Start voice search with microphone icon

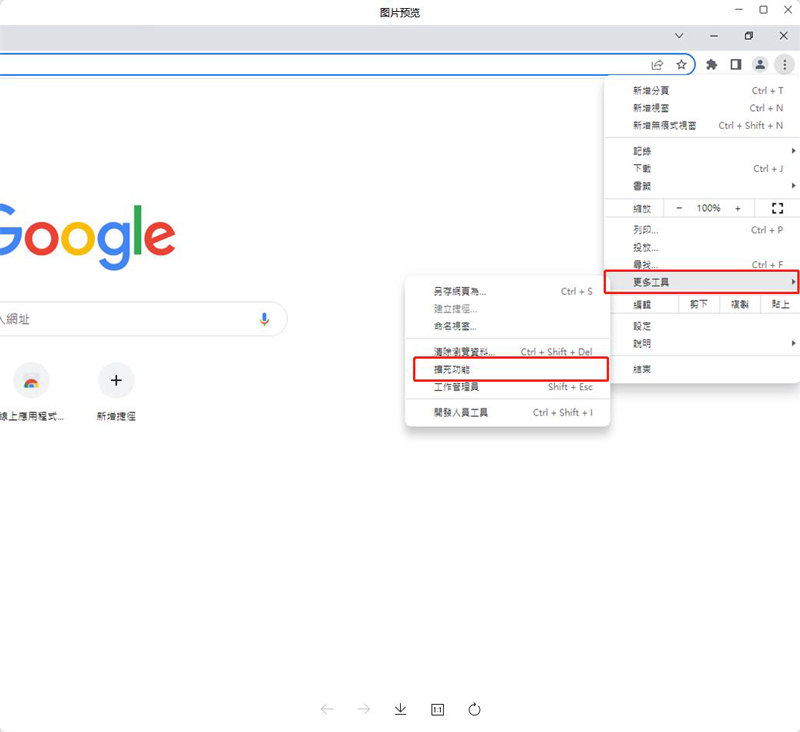pos(264,319)
